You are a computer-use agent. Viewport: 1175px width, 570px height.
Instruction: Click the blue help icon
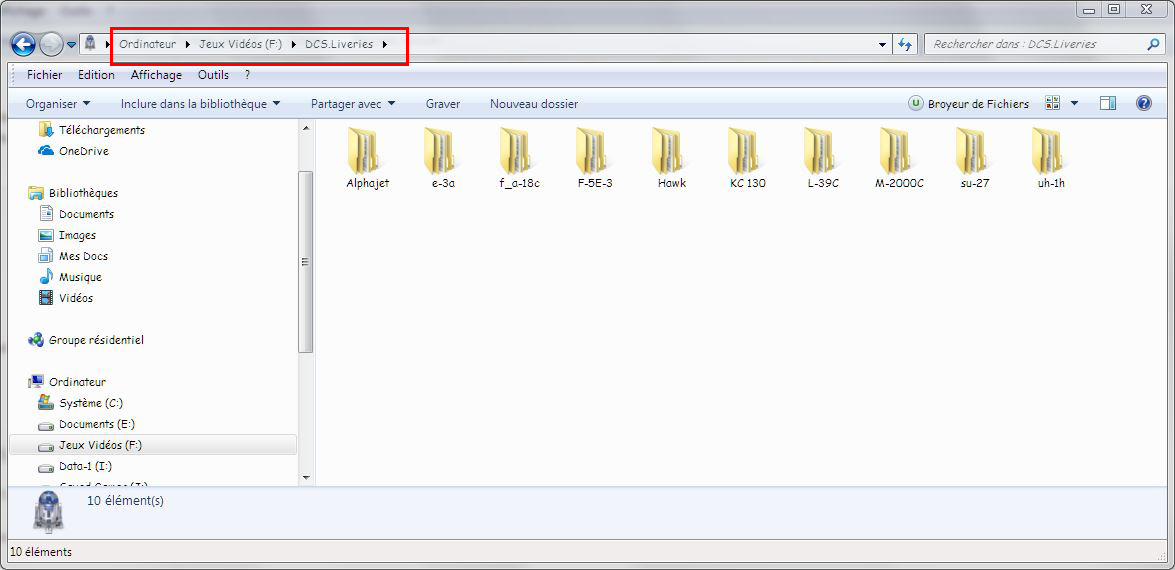pos(1144,103)
